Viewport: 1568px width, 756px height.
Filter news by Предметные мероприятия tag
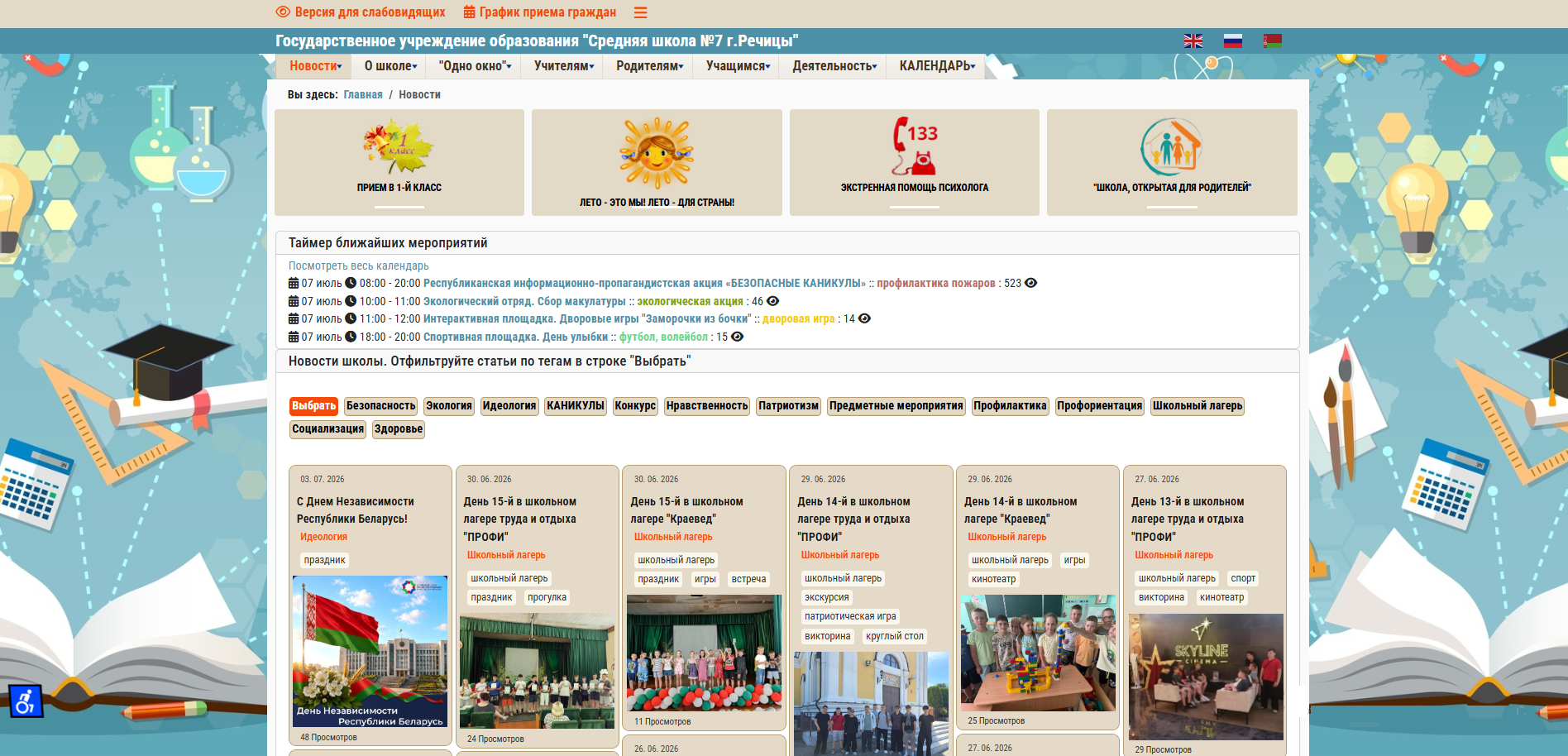tap(896, 406)
